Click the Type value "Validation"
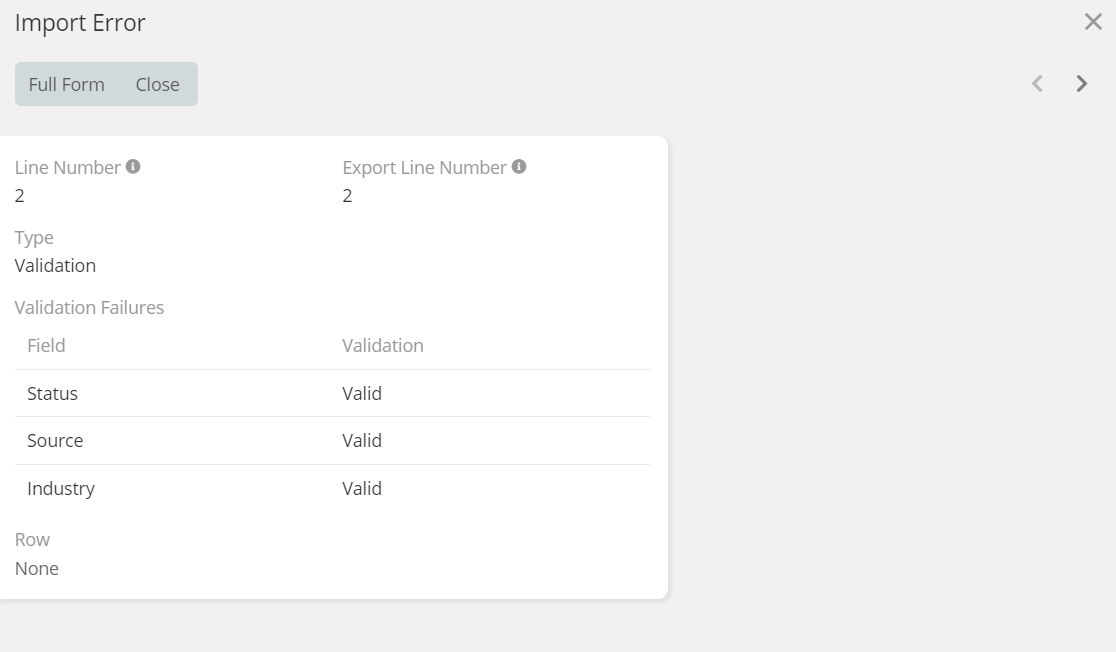 56,266
